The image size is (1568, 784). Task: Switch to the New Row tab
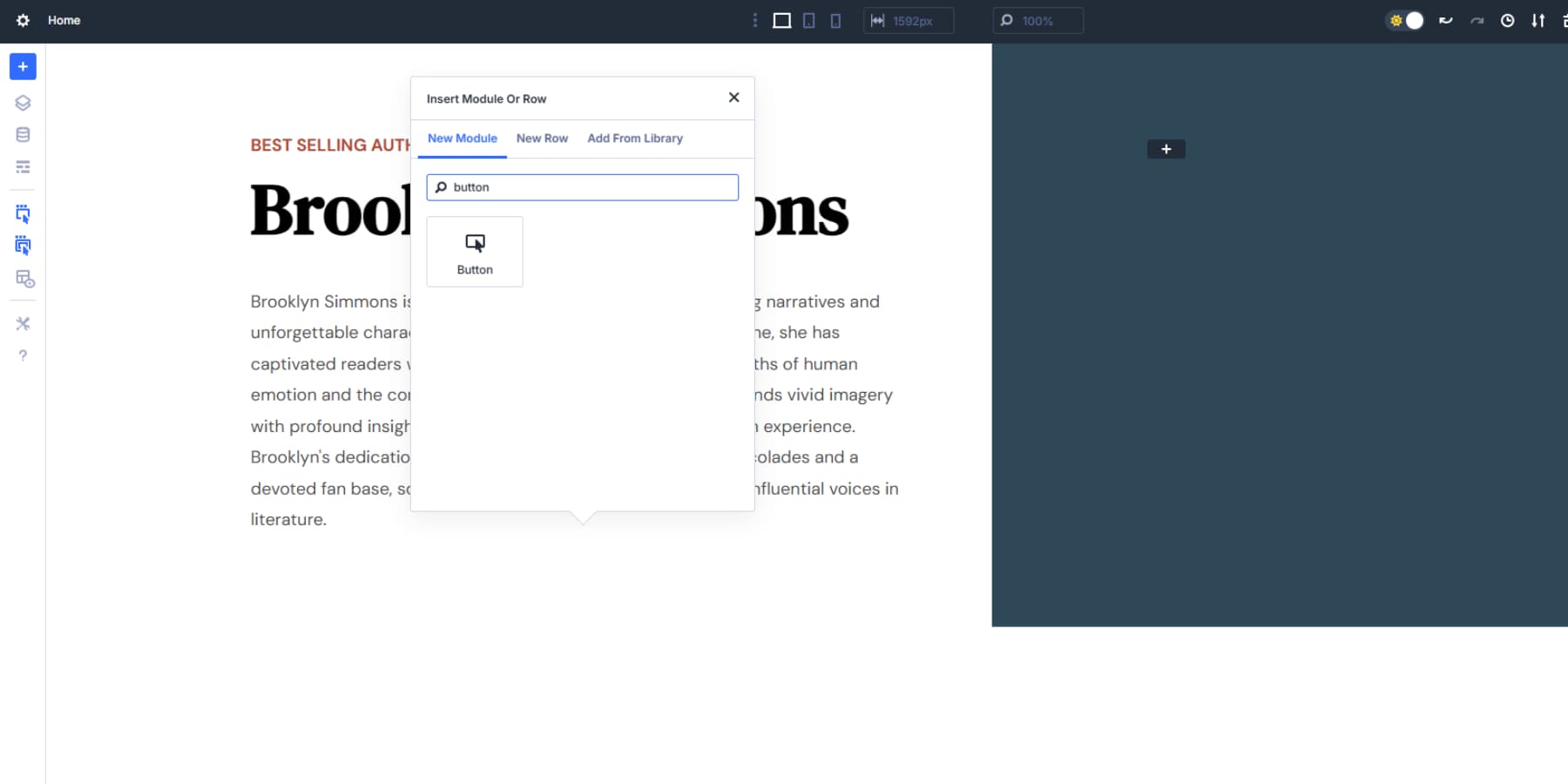(542, 138)
